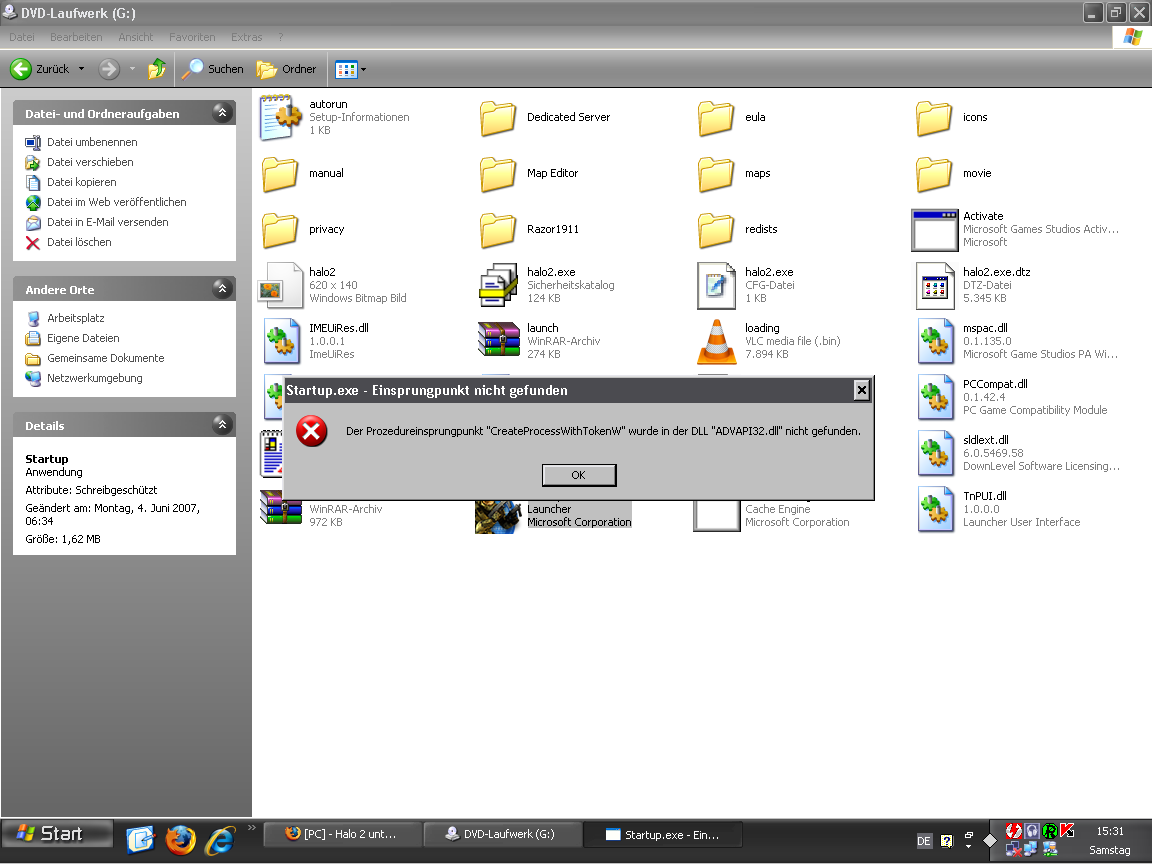Go to Eigene Dateien
The height and width of the screenshot is (864, 1152).
pyautogui.click(x=83, y=338)
